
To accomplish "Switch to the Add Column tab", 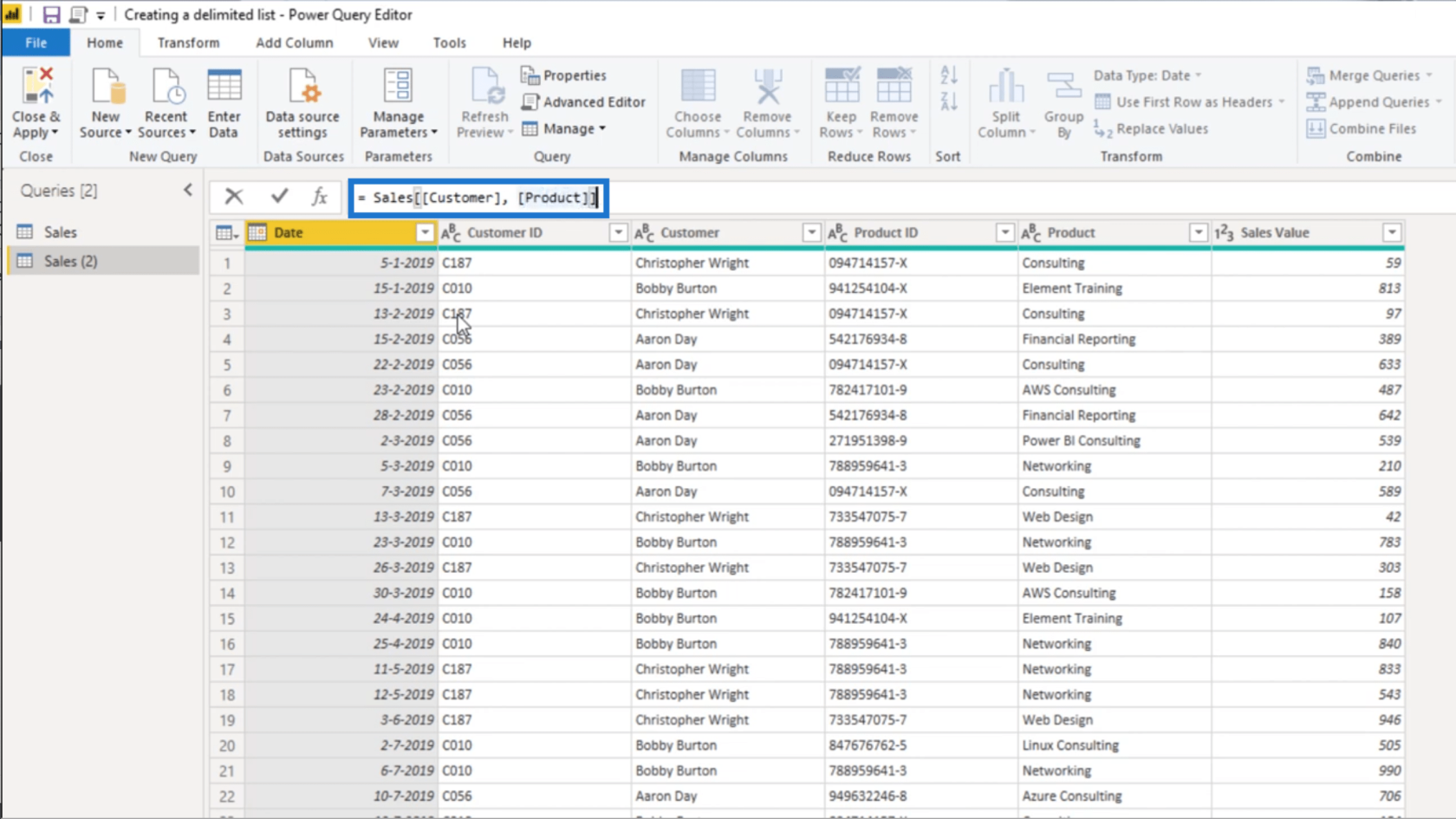I will 294,42.
